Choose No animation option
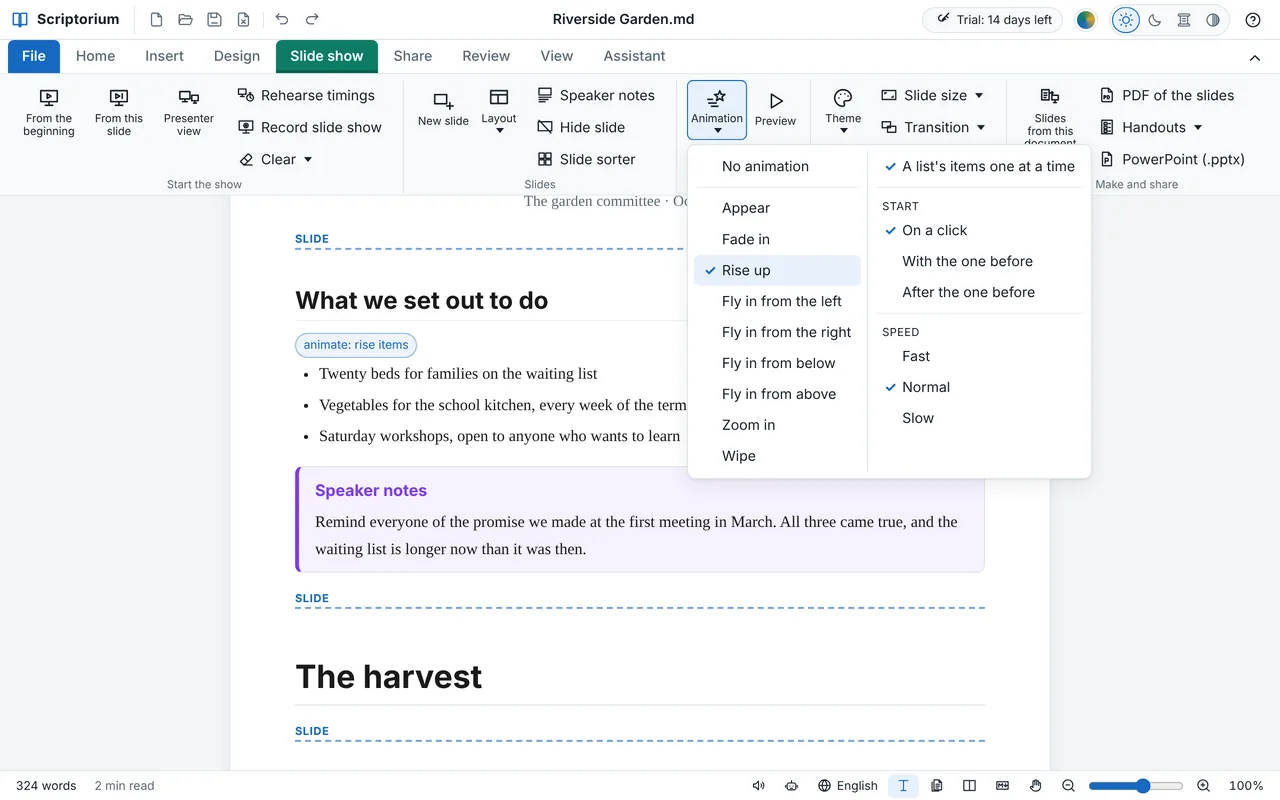Screen dimensions: 1280x800 [777, 167]
